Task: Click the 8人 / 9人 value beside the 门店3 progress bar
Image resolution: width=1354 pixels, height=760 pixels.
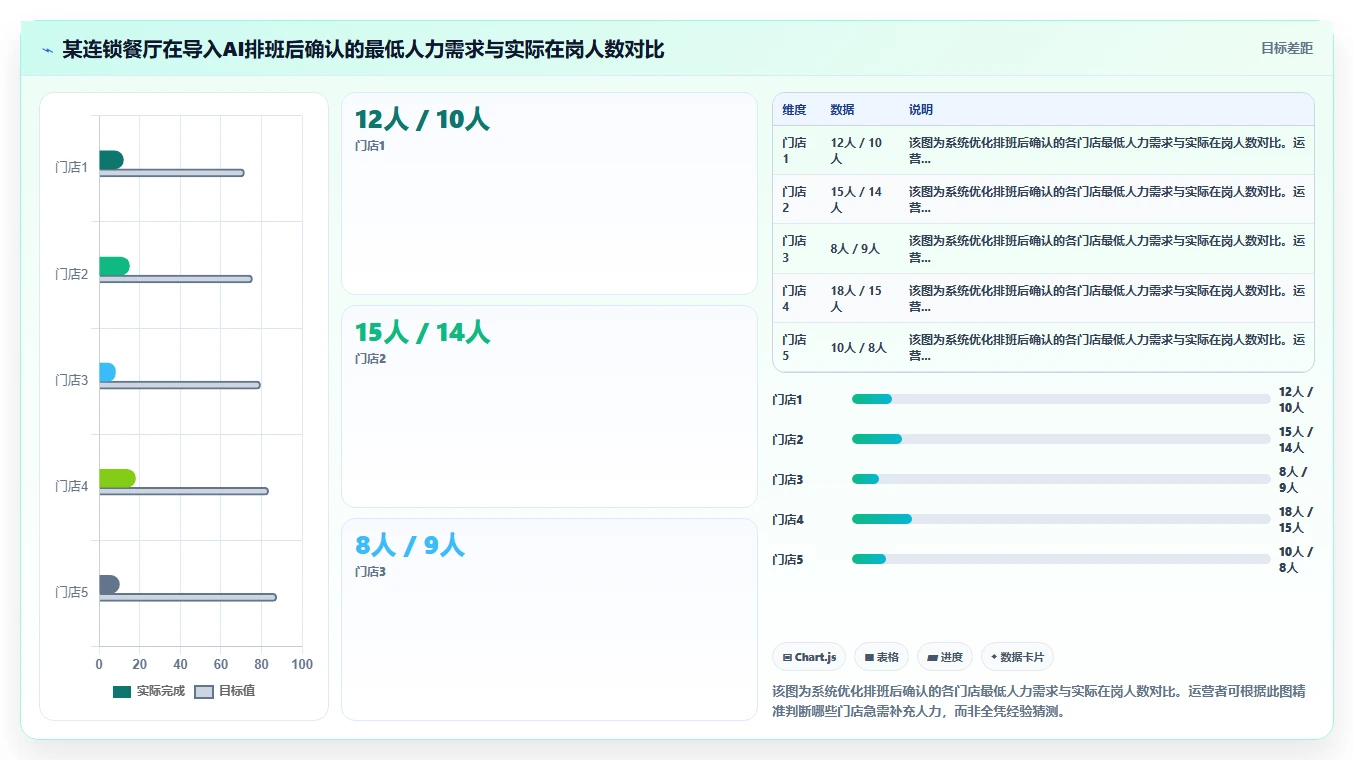Action: [x=1293, y=479]
